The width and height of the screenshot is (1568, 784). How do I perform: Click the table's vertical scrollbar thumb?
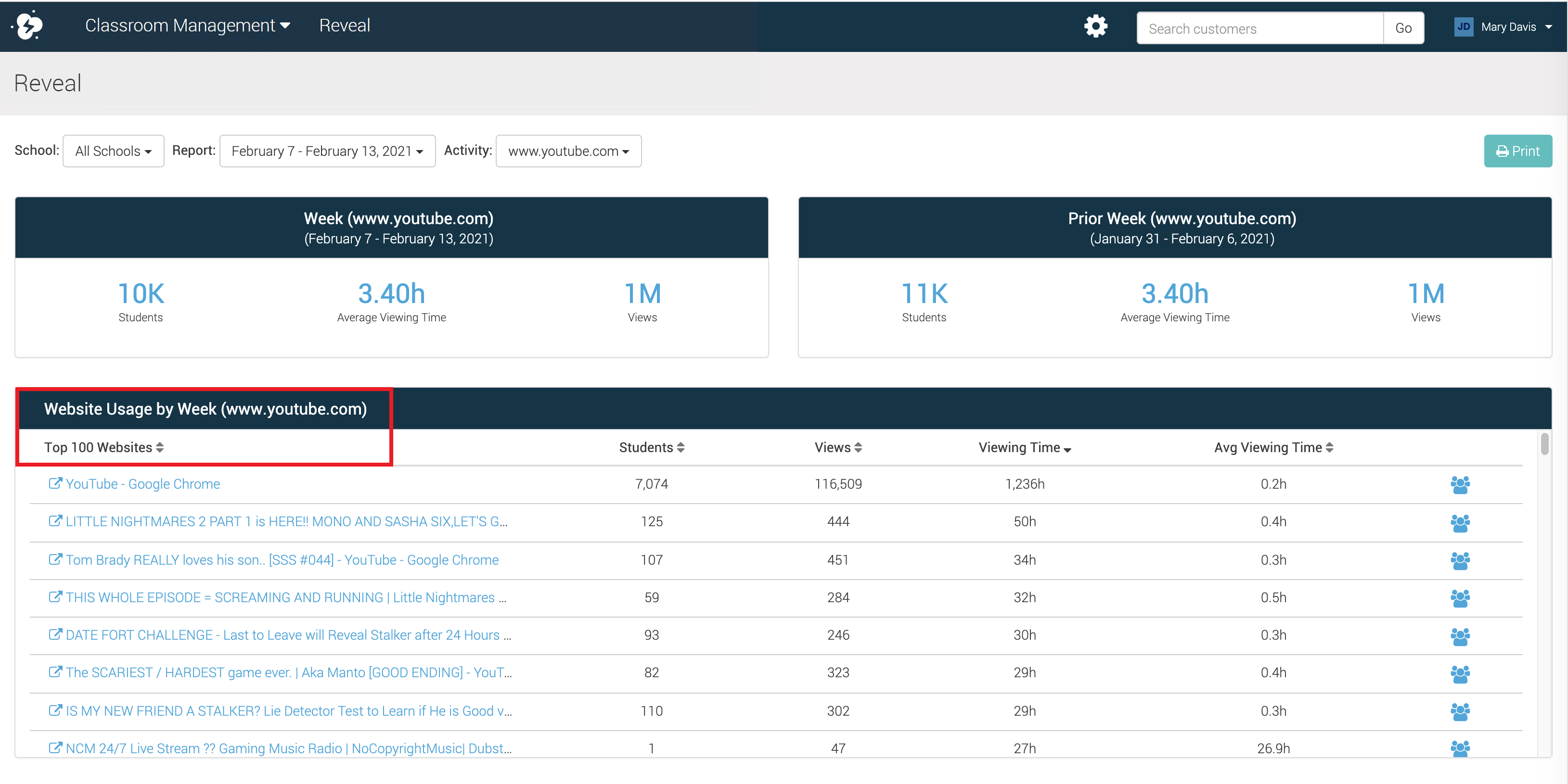pyautogui.click(x=1544, y=444)
